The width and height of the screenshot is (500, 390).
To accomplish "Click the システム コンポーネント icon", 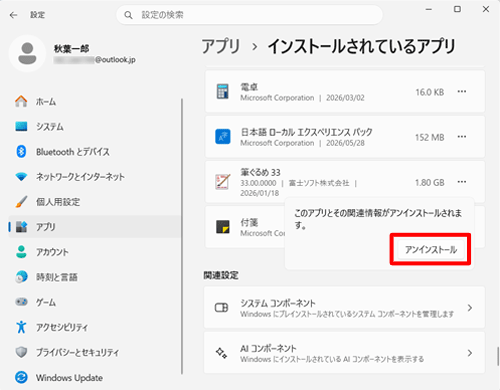I will click(x=222, y=307).
